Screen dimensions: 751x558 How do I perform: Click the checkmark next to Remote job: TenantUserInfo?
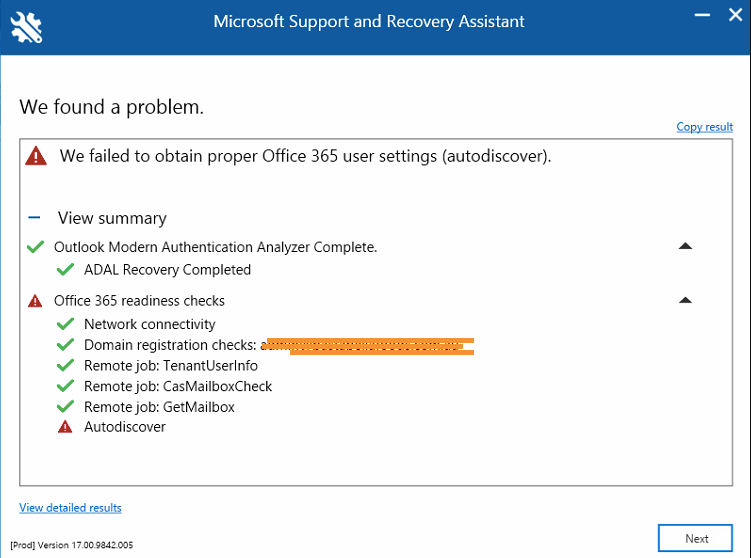tap(65, 365)
